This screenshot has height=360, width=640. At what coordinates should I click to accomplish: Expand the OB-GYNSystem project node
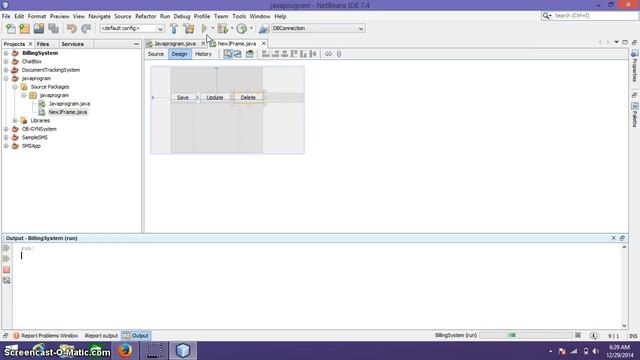pos(6,129)
